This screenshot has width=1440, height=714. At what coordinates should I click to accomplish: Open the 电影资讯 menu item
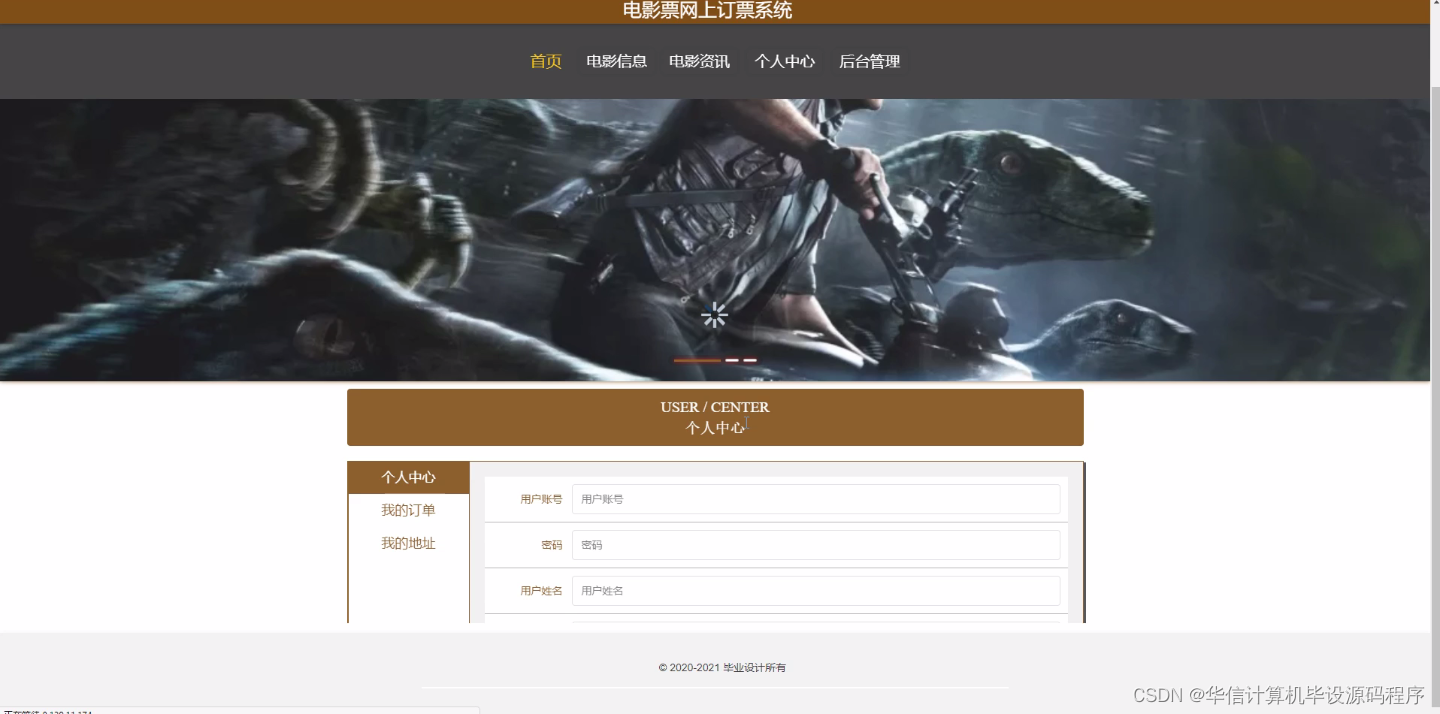tap(699, 61)
